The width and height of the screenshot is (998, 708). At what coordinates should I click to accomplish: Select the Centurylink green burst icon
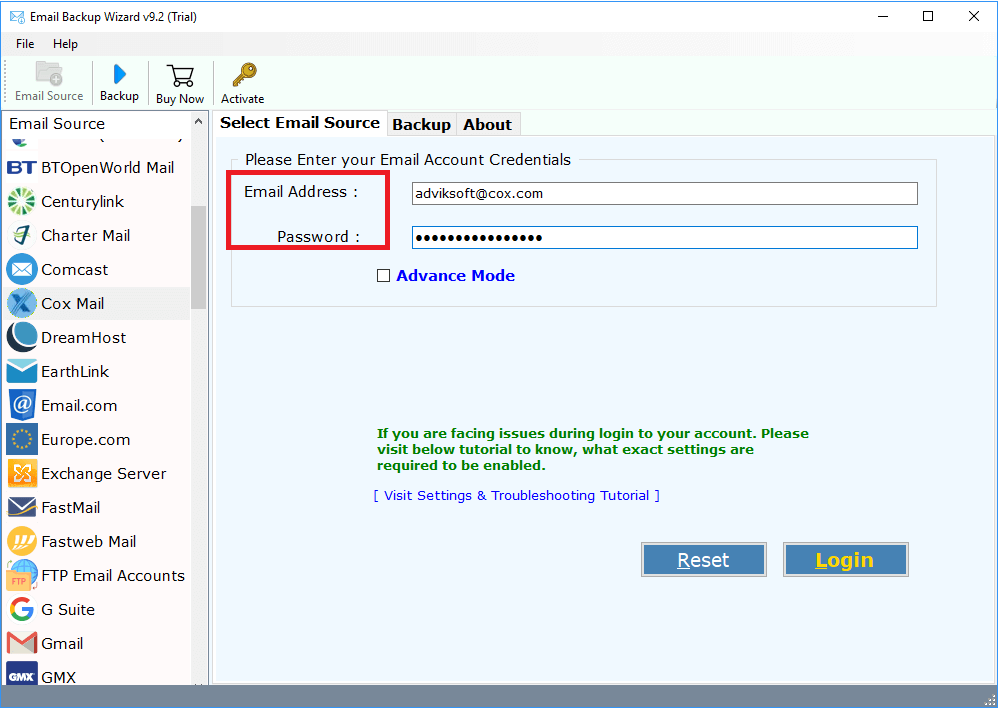pos(22,202)
